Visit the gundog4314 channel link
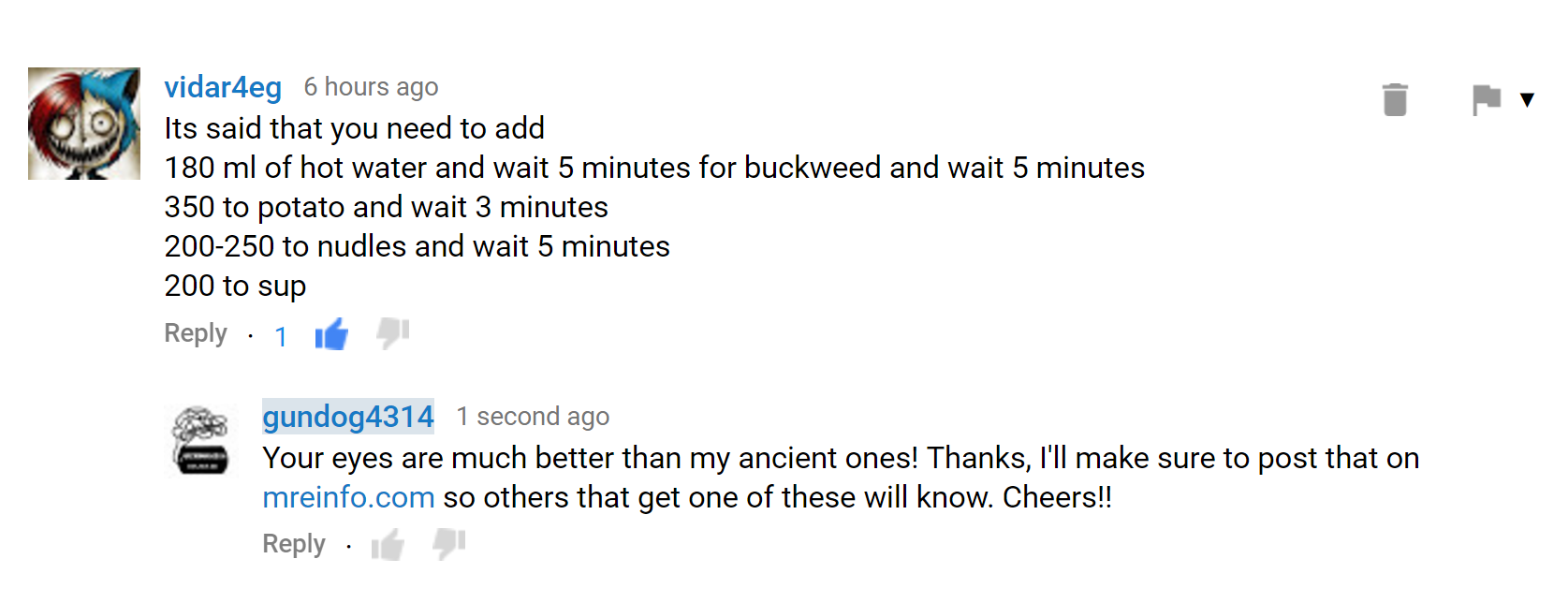The image size is (1568, 603). 347,417
